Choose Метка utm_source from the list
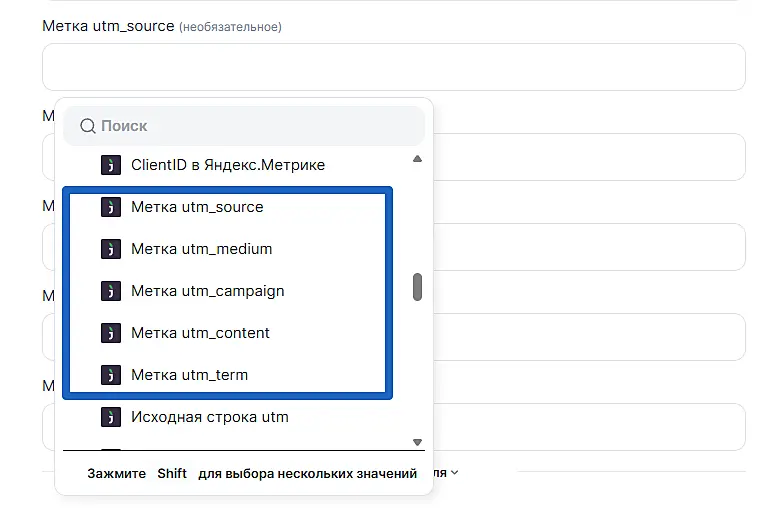This screenshot has width=779, height=518. click(197, 207)
